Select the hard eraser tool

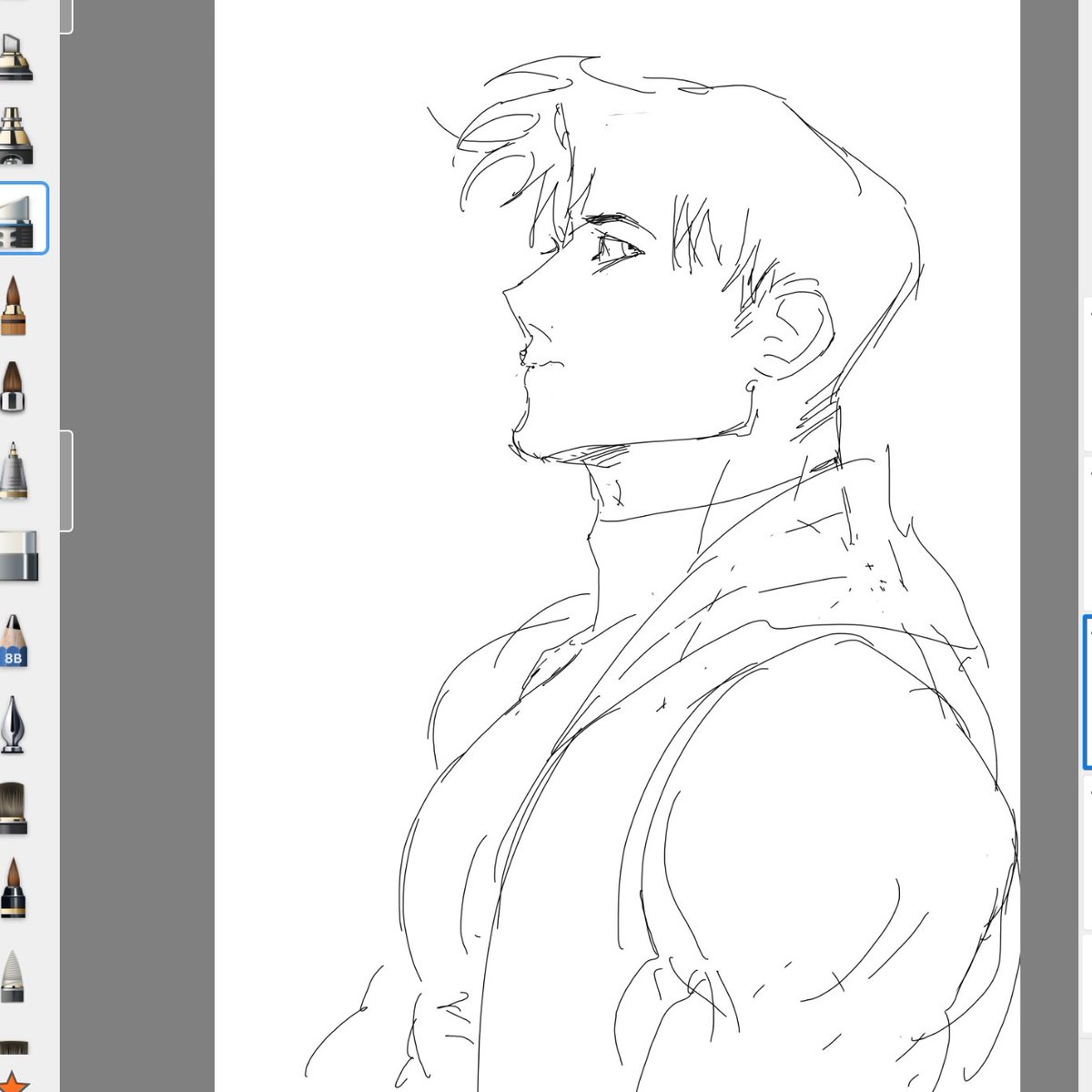pos(18,556)
